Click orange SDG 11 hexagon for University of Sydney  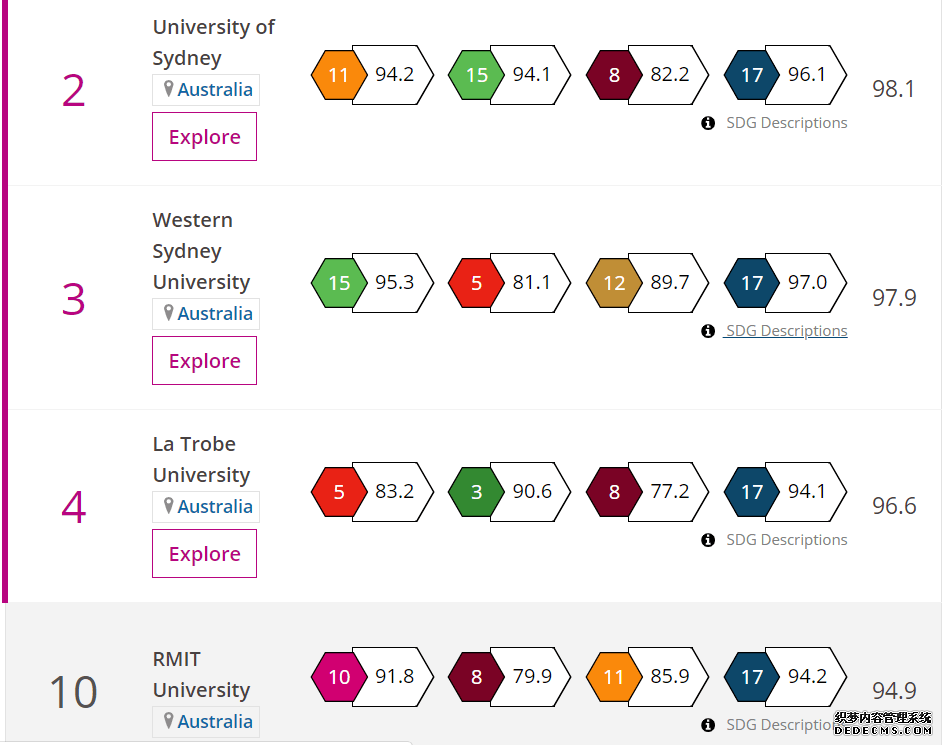pyautogui.click(x=339, y=75)
